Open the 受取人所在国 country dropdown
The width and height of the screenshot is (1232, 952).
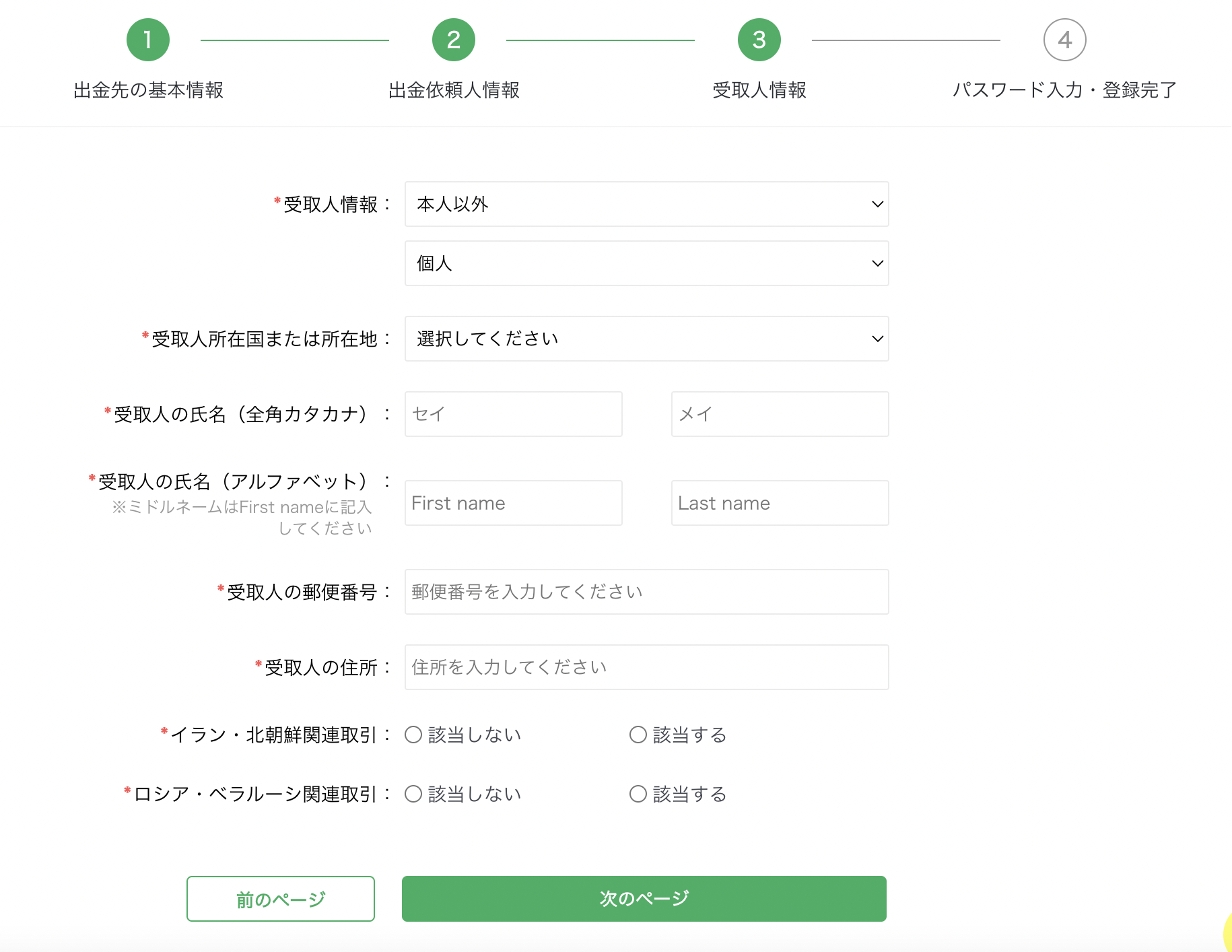click(x=646, y=339)
